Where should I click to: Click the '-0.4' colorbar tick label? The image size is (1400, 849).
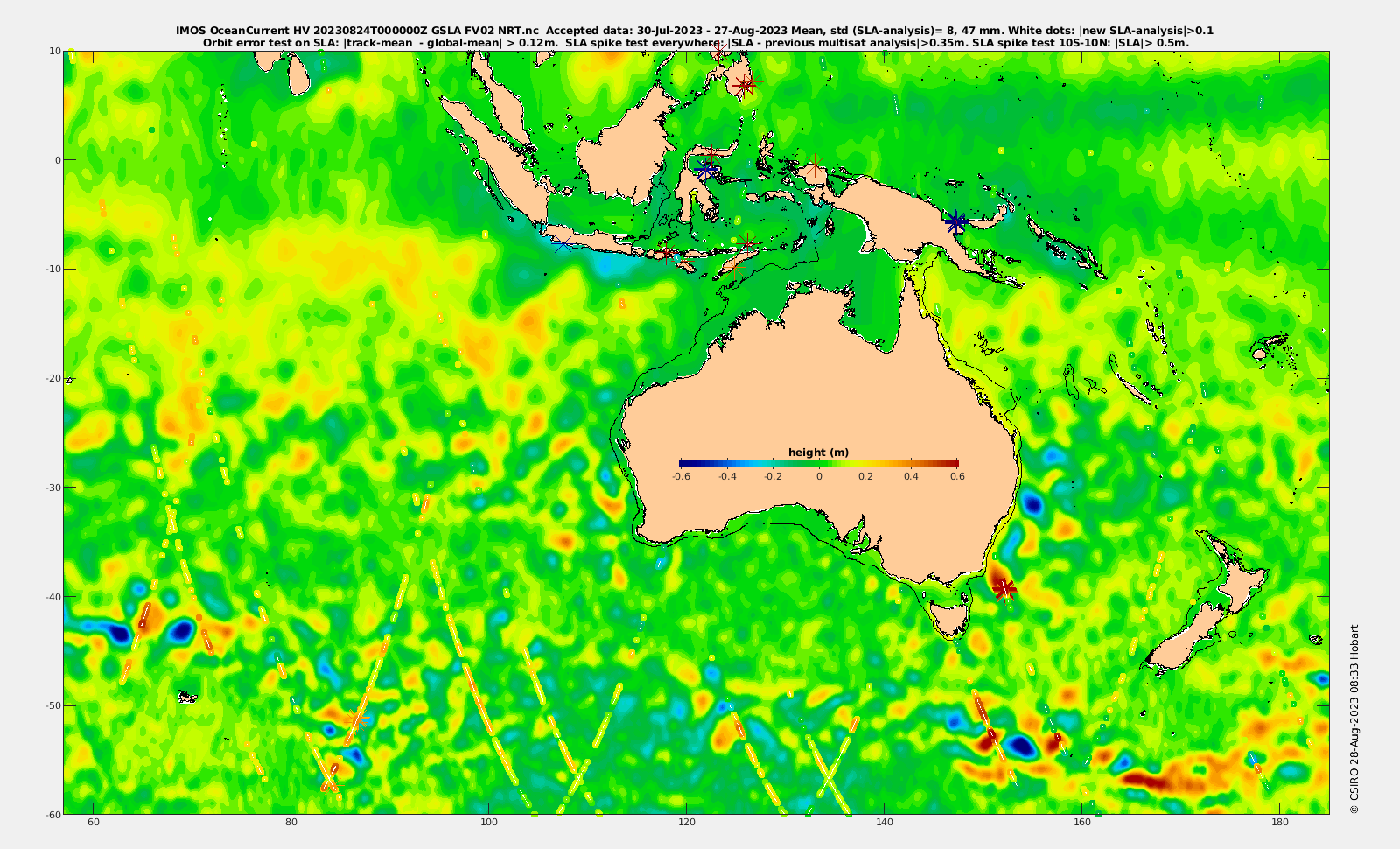727,476
